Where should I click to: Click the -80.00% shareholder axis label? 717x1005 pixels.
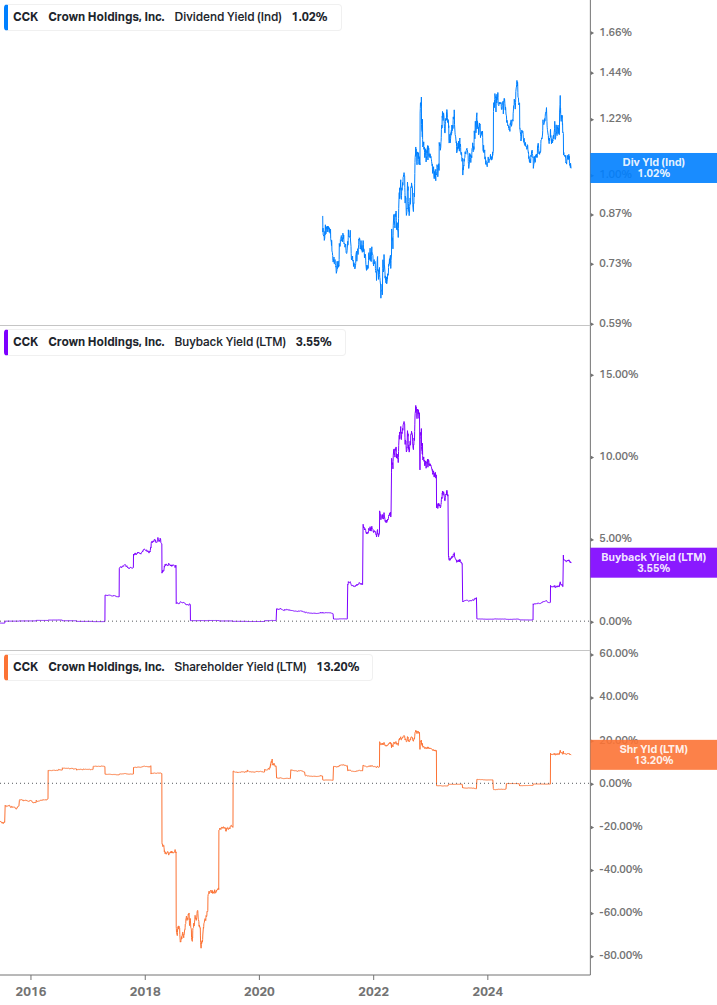click(620, 956)
